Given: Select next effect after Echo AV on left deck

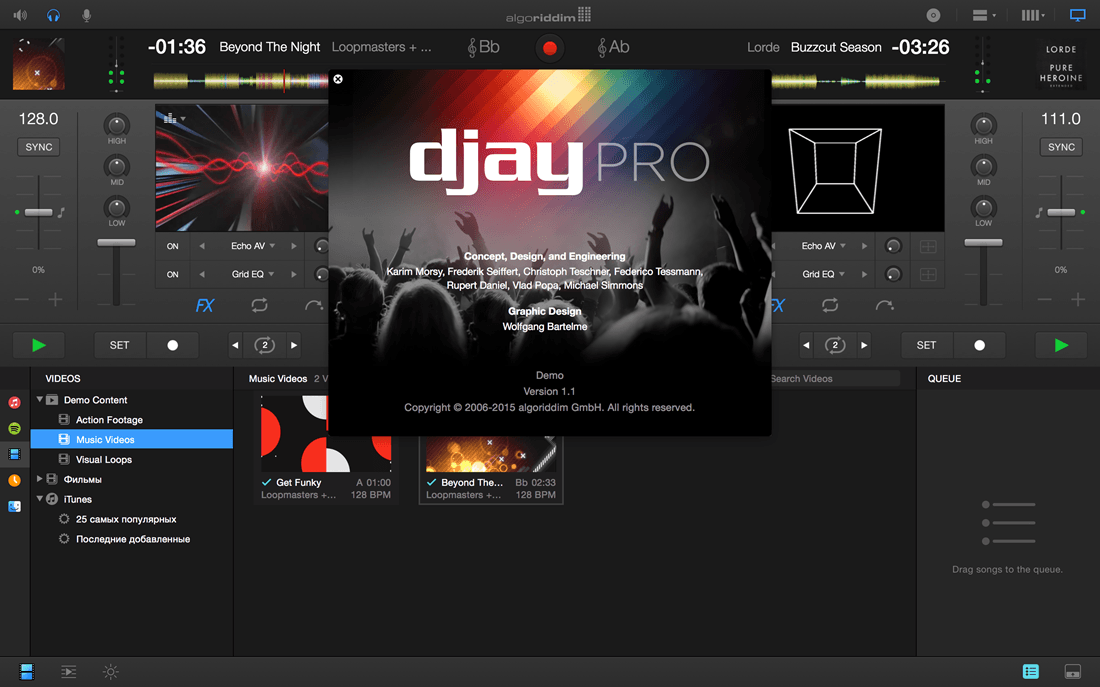Looking at the screenshot, I should coord(294,246).
